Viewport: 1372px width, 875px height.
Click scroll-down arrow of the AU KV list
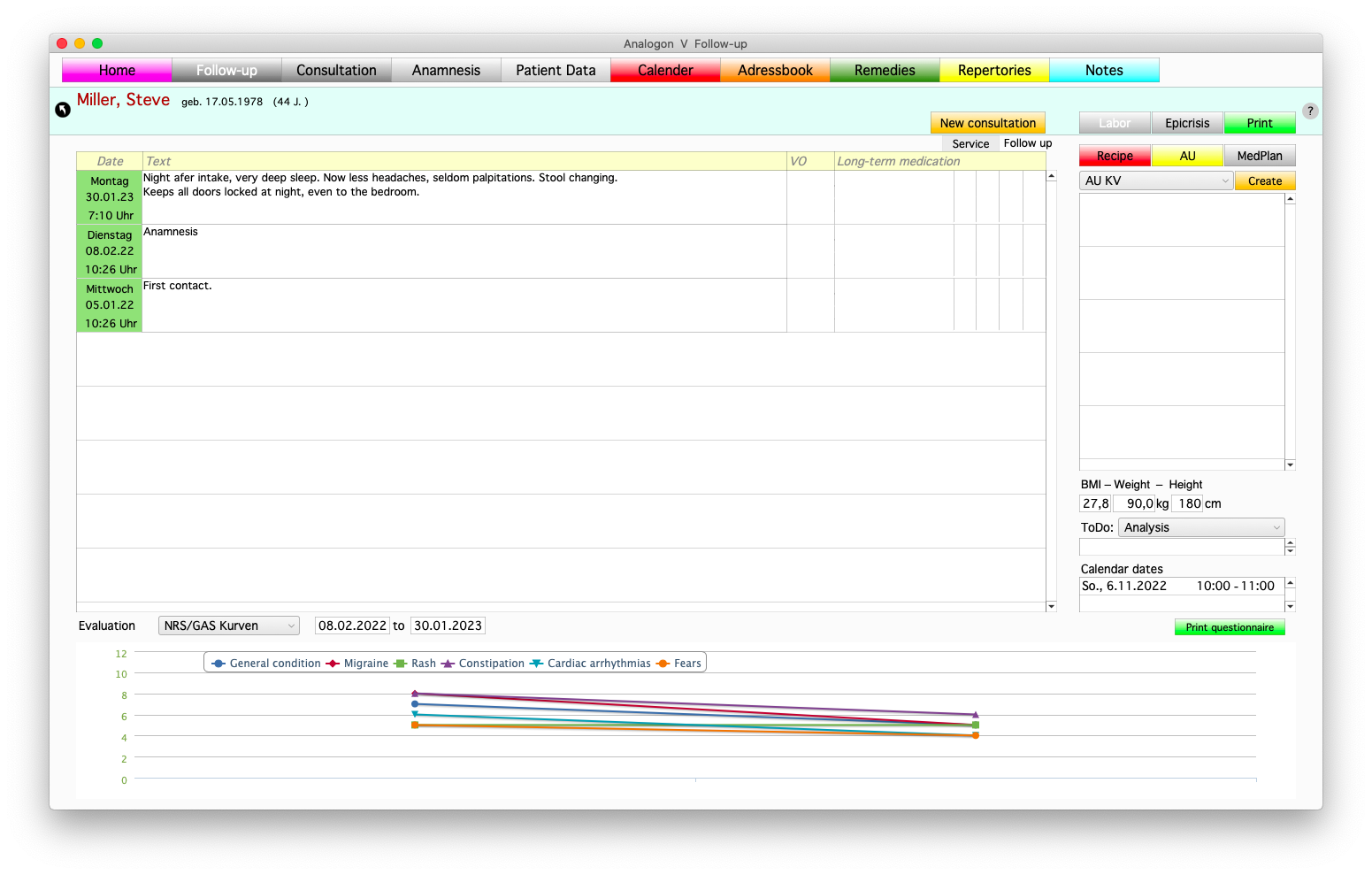[x=1290, y=464]
